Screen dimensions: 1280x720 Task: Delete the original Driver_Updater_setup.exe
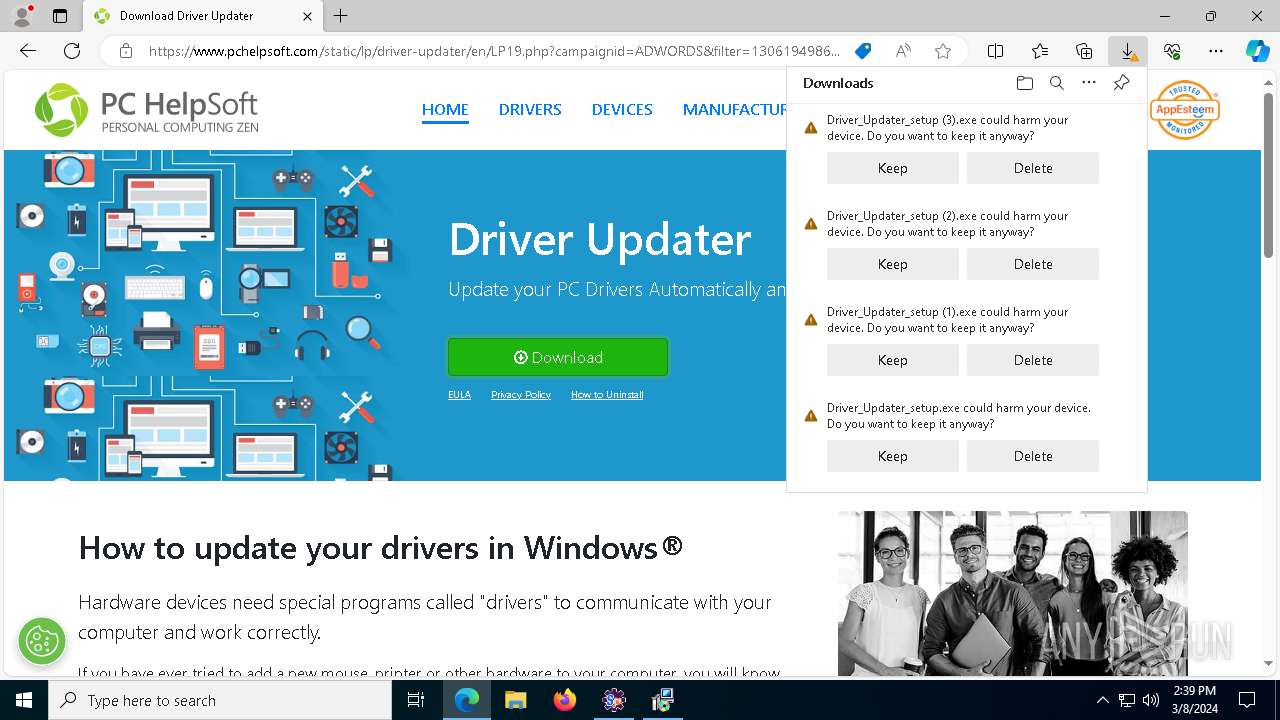[1033, 456]
